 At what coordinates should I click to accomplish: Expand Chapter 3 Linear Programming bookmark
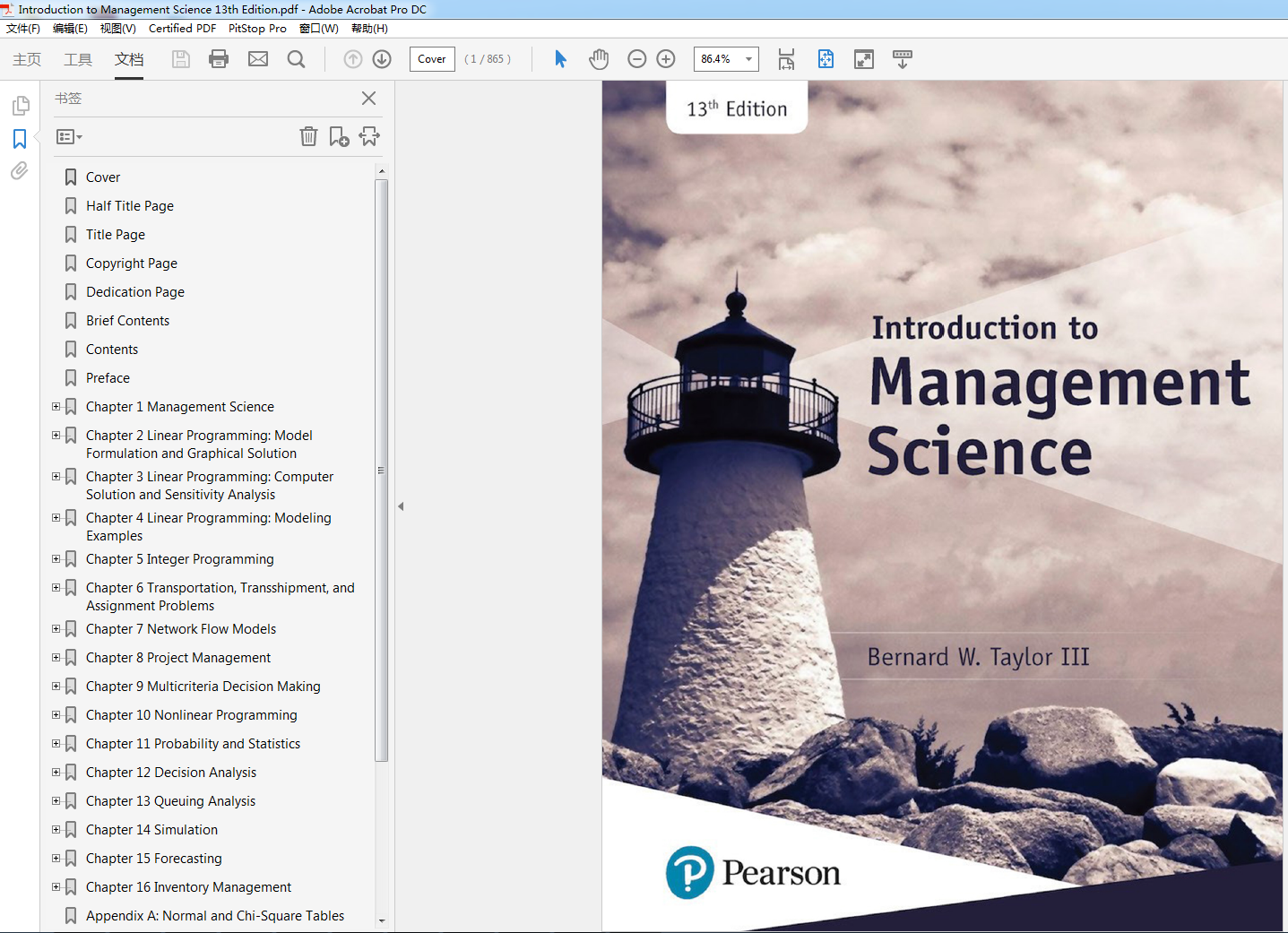pyautogui.click(x=56, y=477)
